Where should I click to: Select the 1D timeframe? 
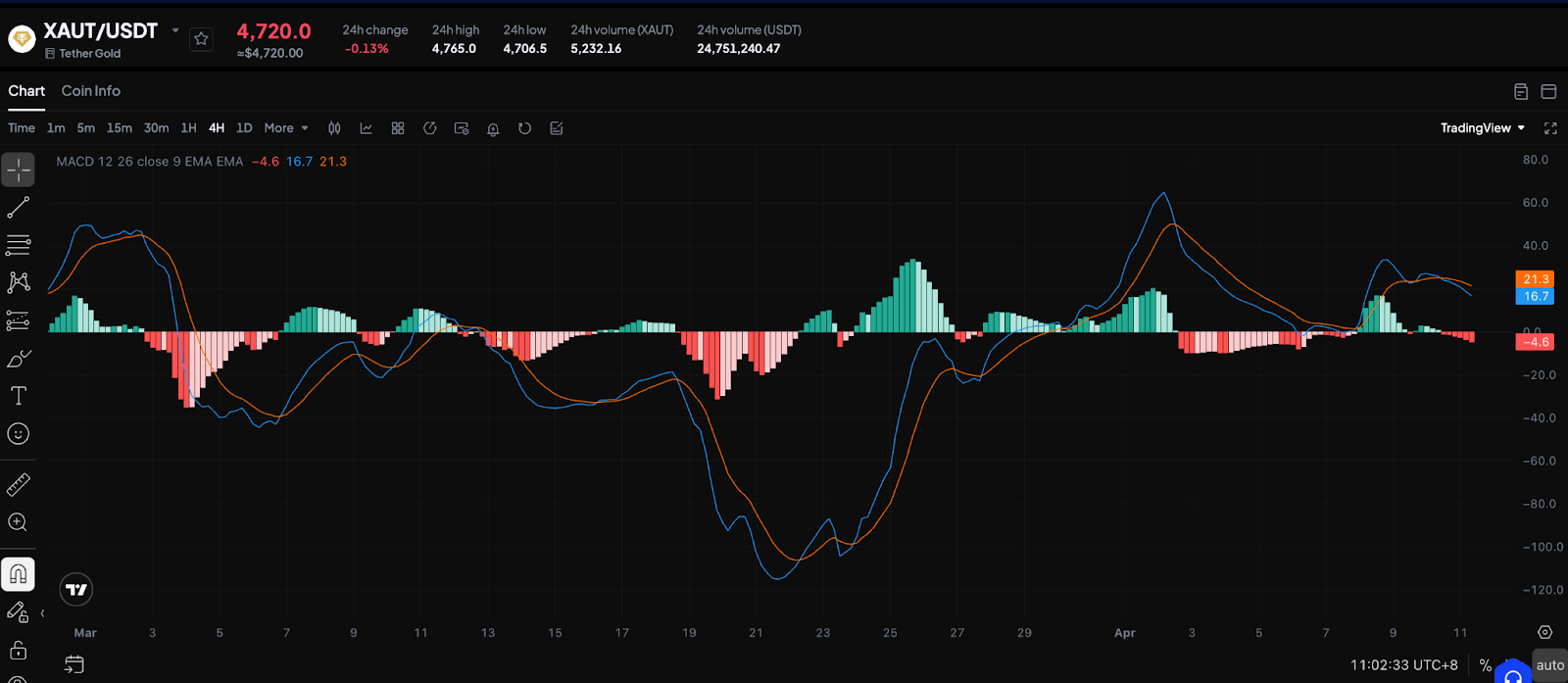[x=244, y=128]
